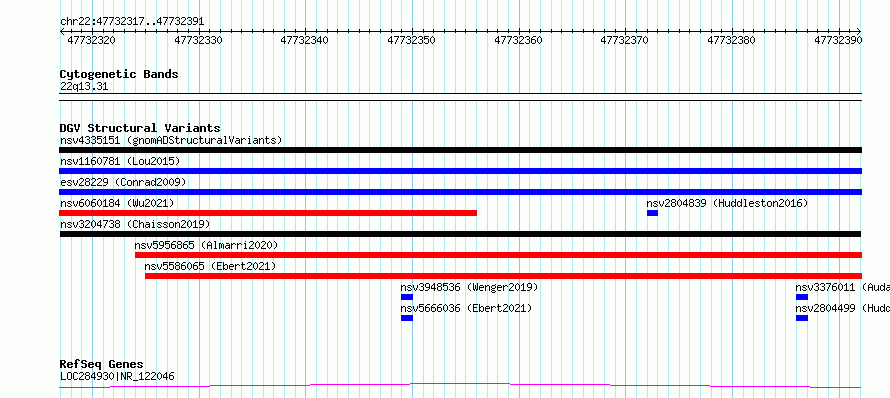Click the blue bar of esv28229
Image resolution: width=890 pixels, height=398 pixels.
(460, 192)
